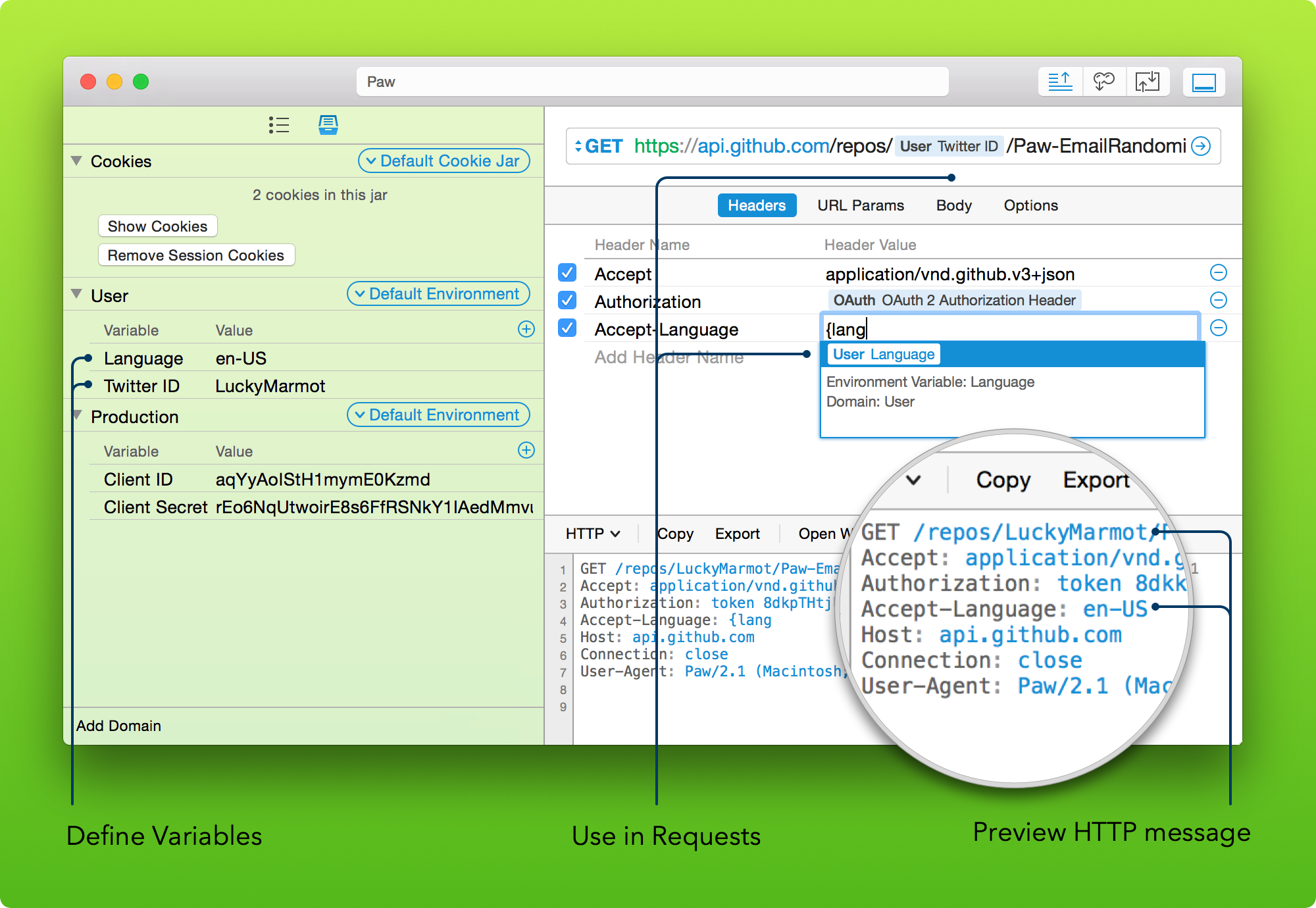Click the Paw title field

point(652,82)
